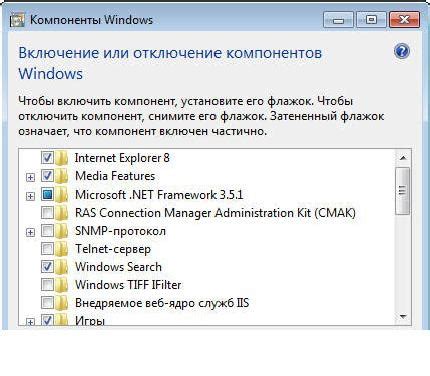The height and width of the screenshot is (376, 430).
Task: Click the Windows TIFF IFilter folder icon
Action: point(62,285)
